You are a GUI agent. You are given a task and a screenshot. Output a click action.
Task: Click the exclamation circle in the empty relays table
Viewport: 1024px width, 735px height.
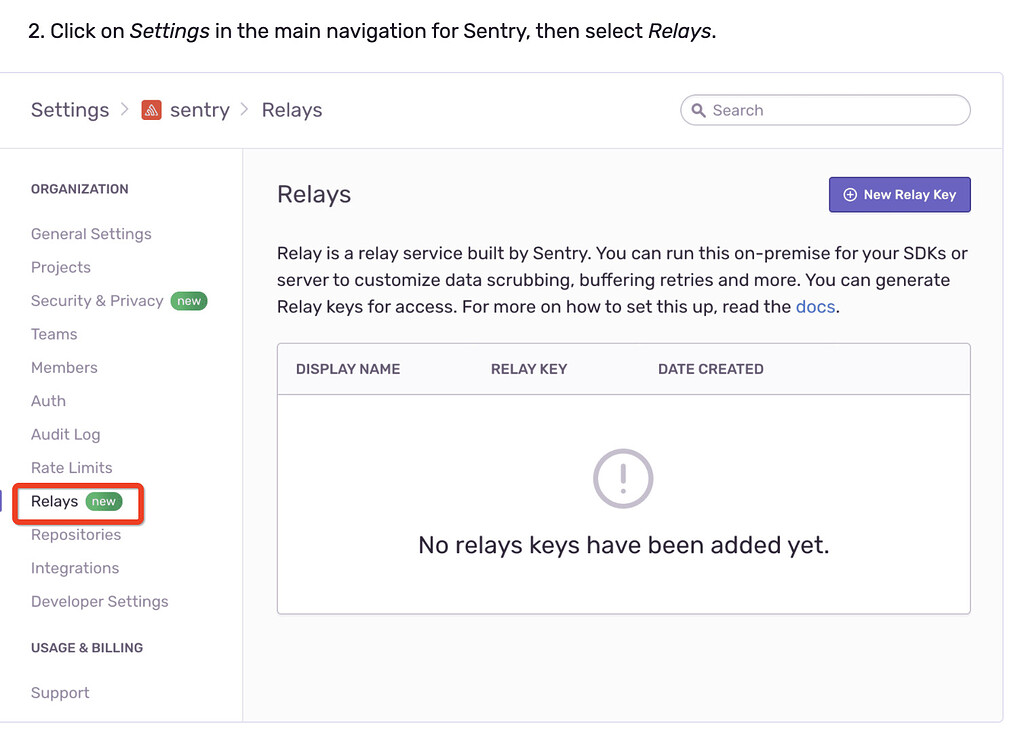(623, 478)
